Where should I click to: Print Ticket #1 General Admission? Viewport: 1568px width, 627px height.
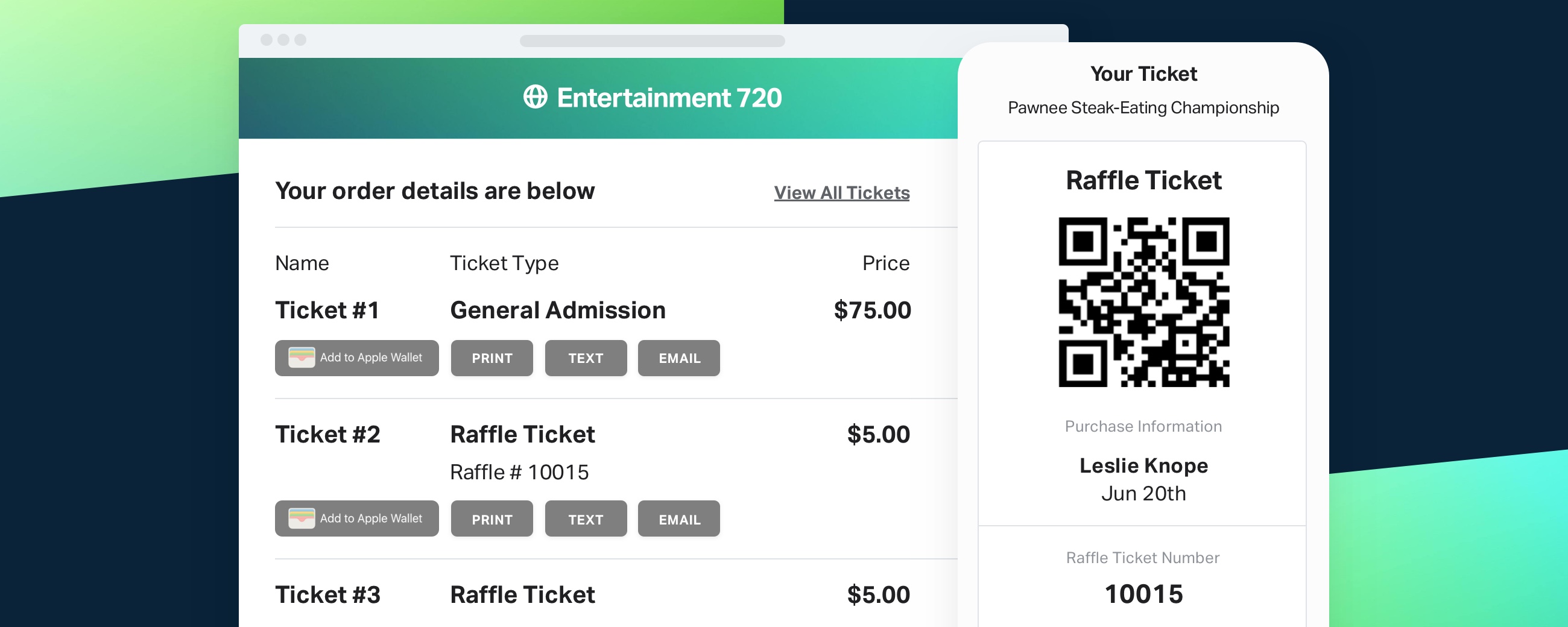tap(492, 358)
